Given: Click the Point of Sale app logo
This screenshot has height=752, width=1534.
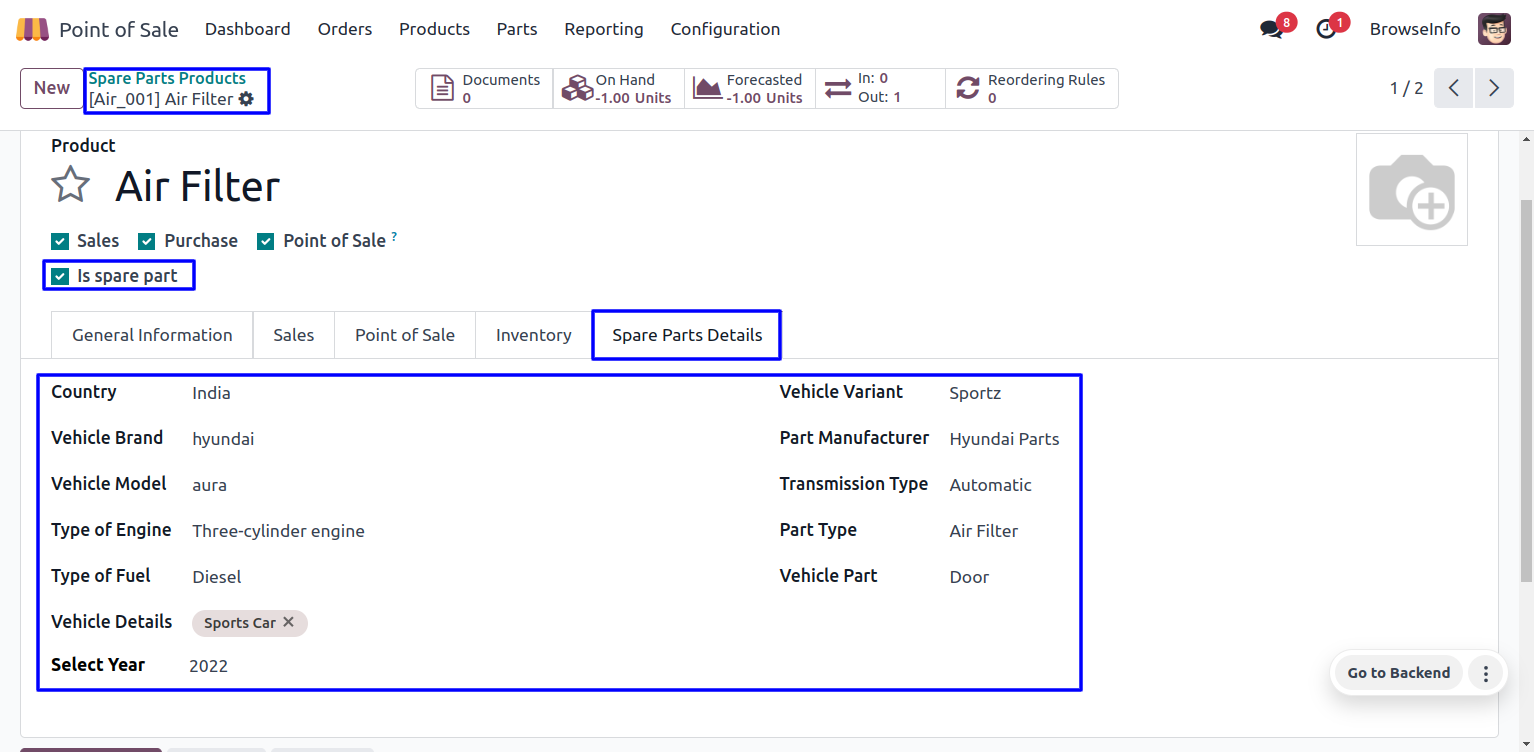Looking at the screenshot, I should tap(32, 29).
